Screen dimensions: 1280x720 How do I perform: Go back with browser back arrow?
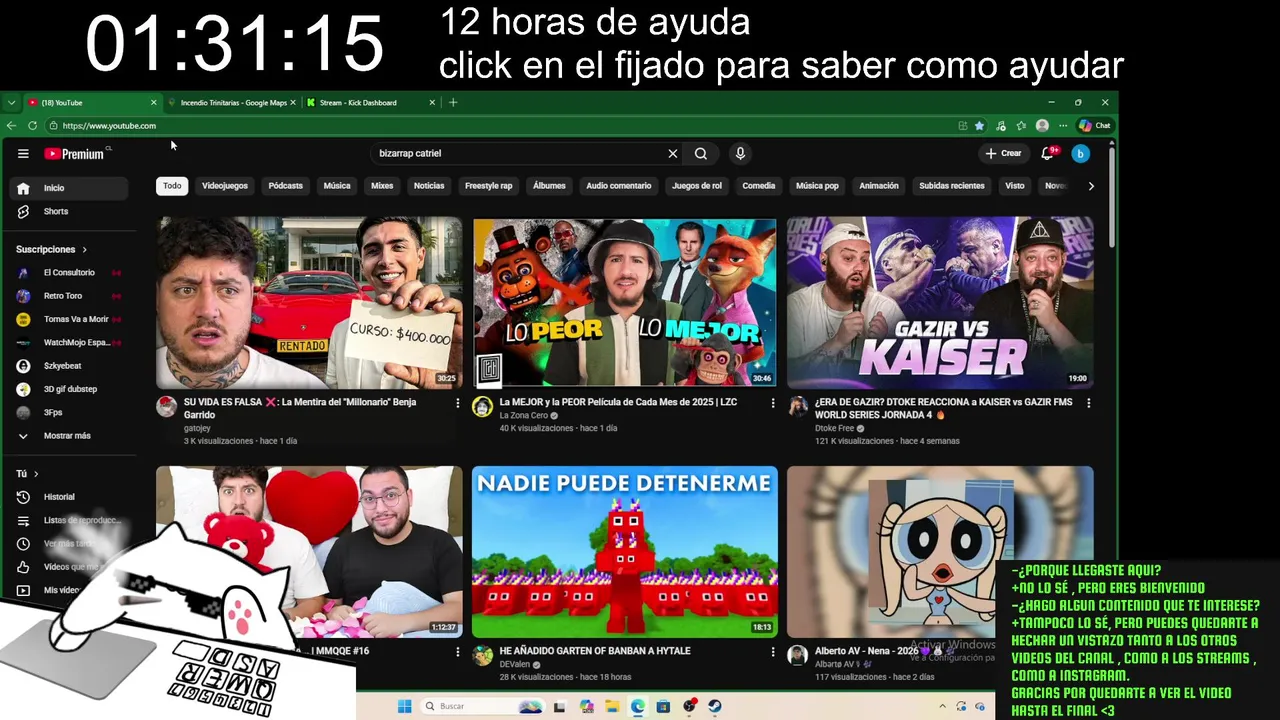(x=11, y=126)
